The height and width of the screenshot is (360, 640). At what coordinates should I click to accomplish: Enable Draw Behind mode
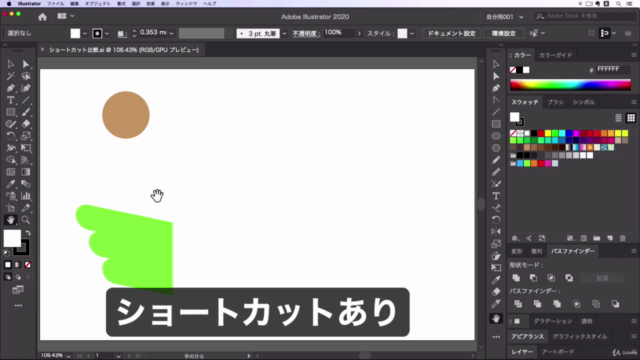click(x=18, y=277)
